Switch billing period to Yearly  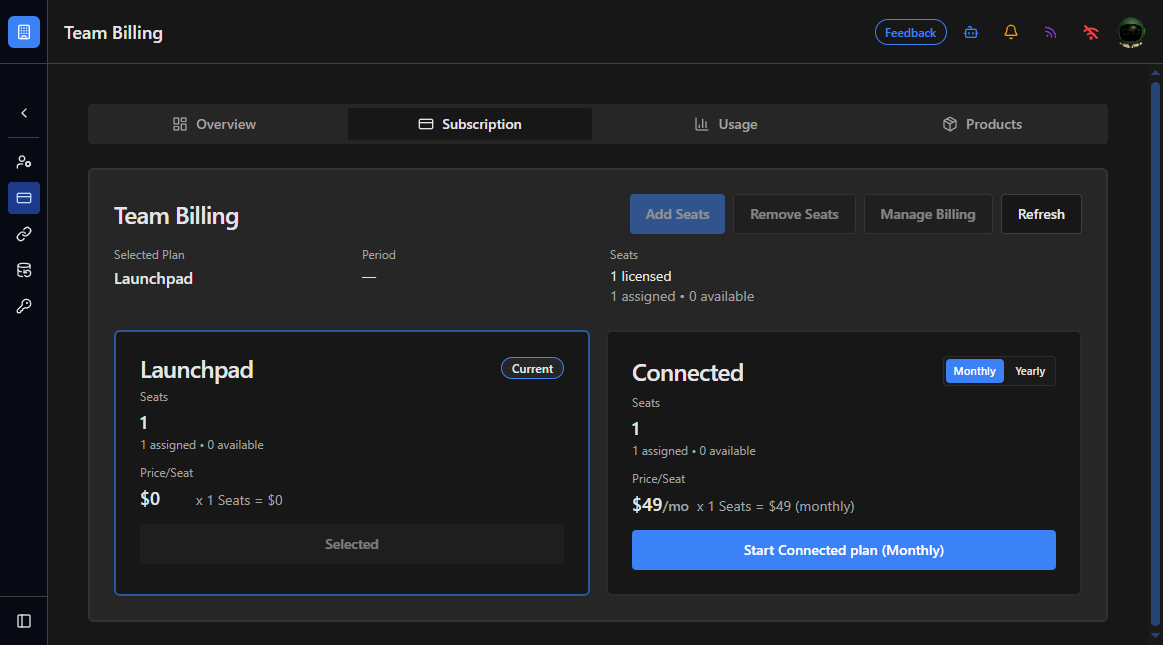1029,371
